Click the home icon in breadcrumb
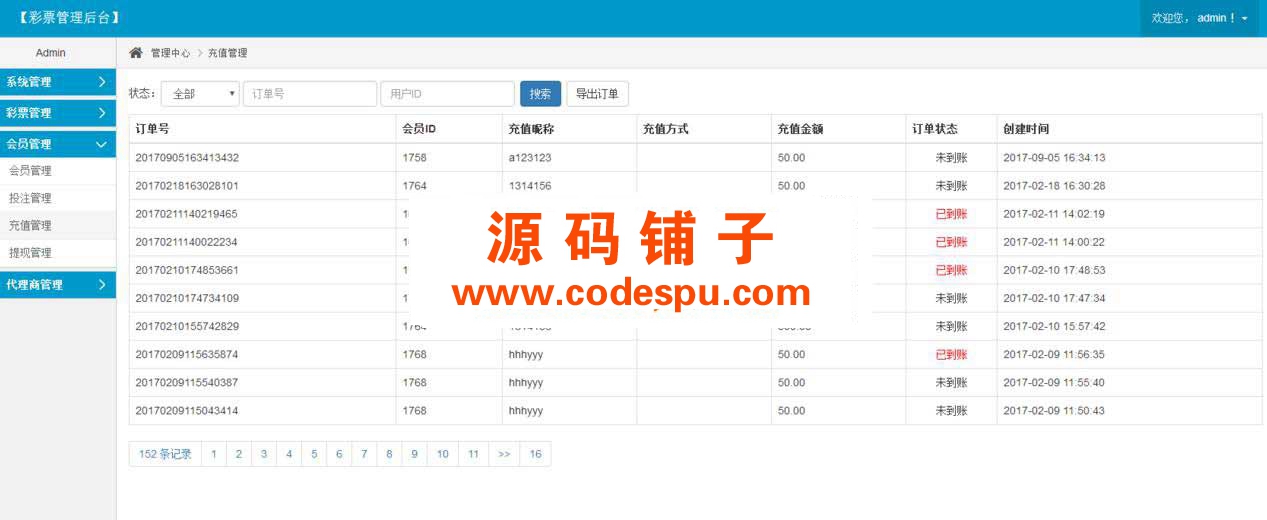The height and width of the screenshot is (520, 1267). (136, 53)
